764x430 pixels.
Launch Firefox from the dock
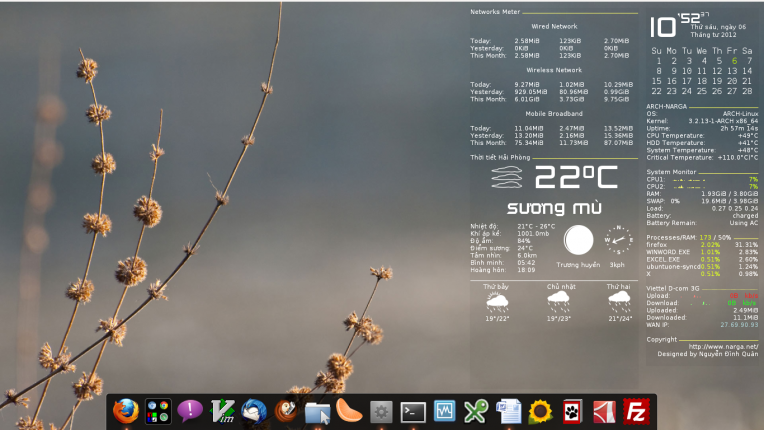[x=125, y=411]
